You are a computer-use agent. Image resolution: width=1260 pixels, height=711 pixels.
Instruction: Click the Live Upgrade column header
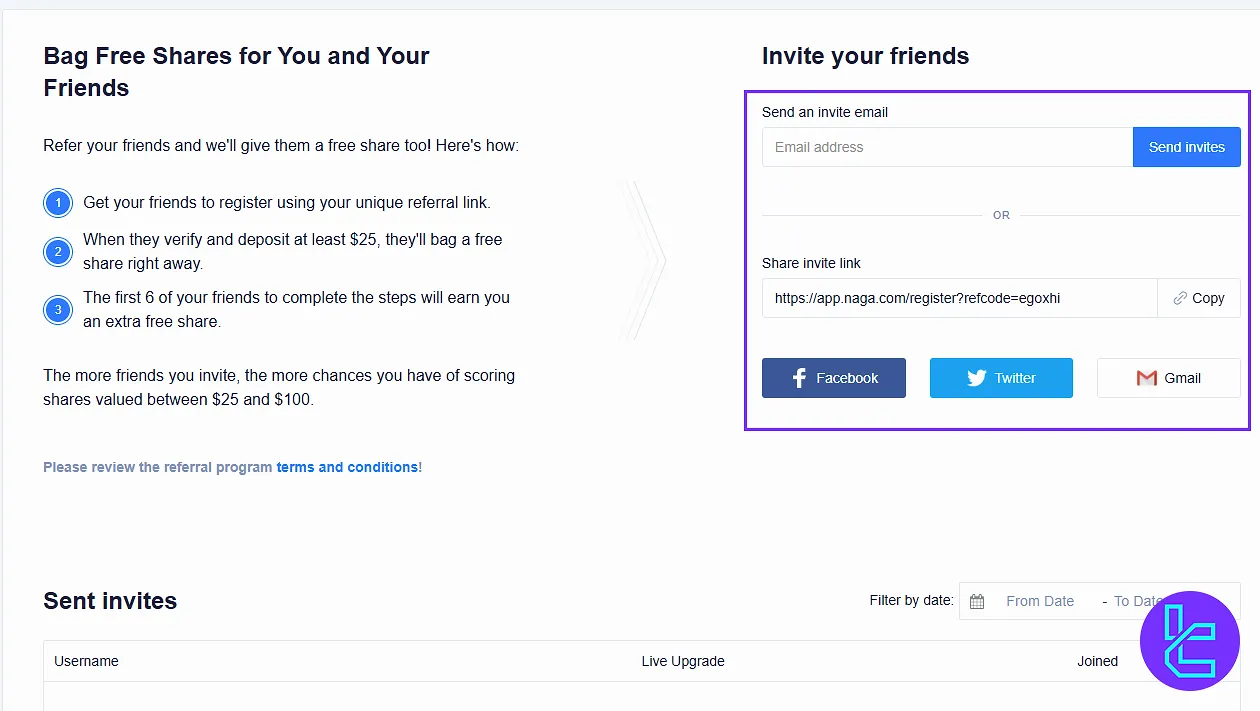tap(683, 661)
